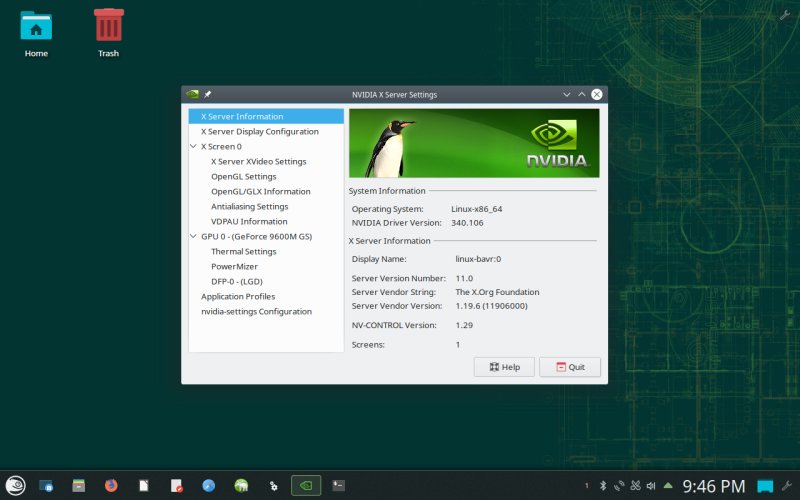Open panel settings wrench in taskbar

pos(787,486)
